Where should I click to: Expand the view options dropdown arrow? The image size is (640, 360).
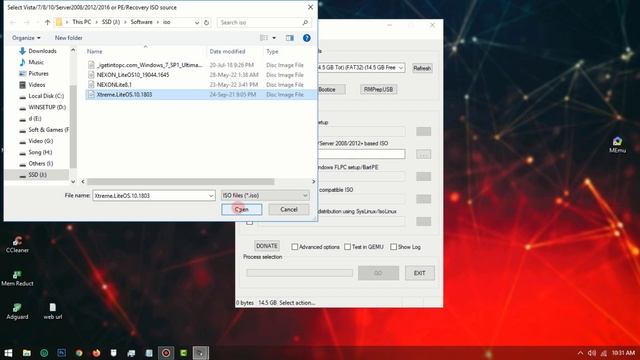point(274,38)
